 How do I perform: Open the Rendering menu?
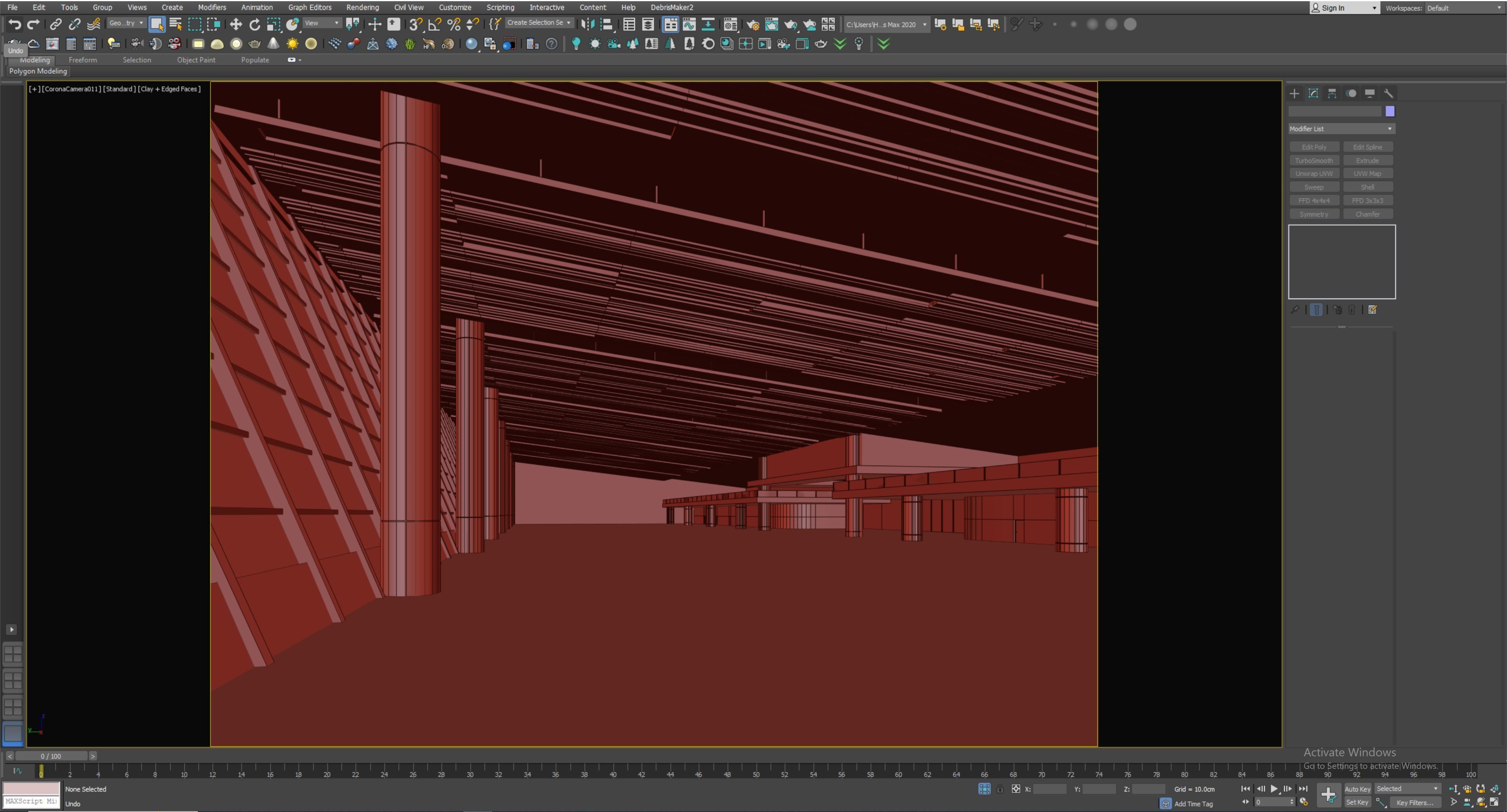pos(362,7)
